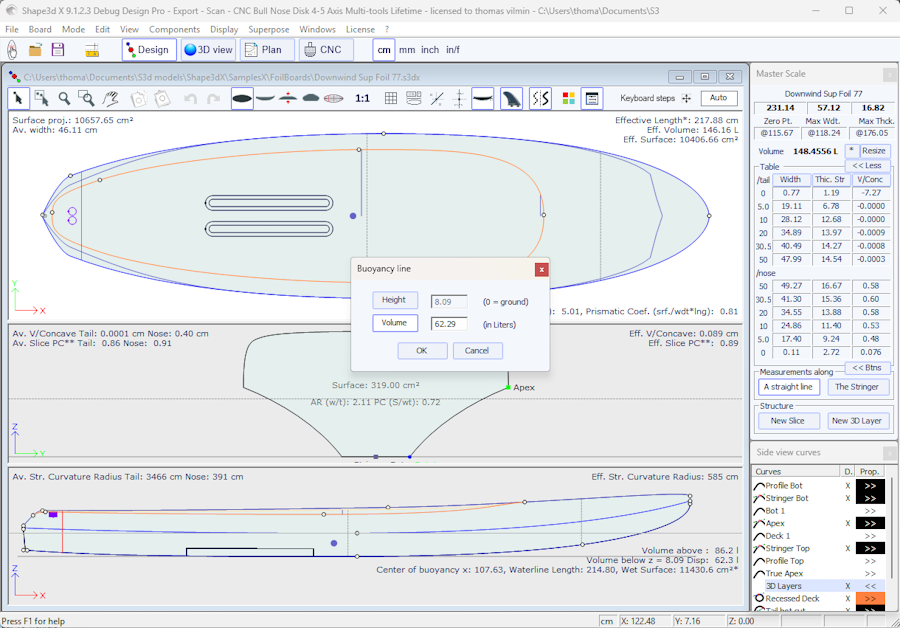
Task: Click the save floppy disk icon
Action: pos(58,50)
